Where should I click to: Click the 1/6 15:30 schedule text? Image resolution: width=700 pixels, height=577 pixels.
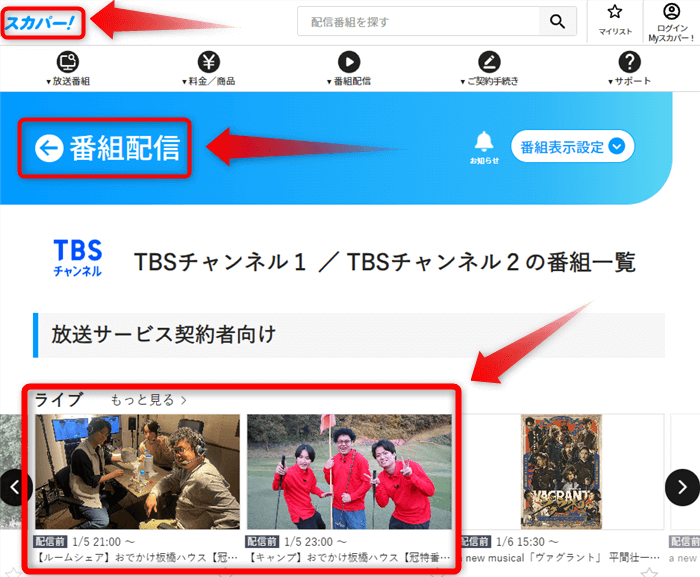click(527, 542)
